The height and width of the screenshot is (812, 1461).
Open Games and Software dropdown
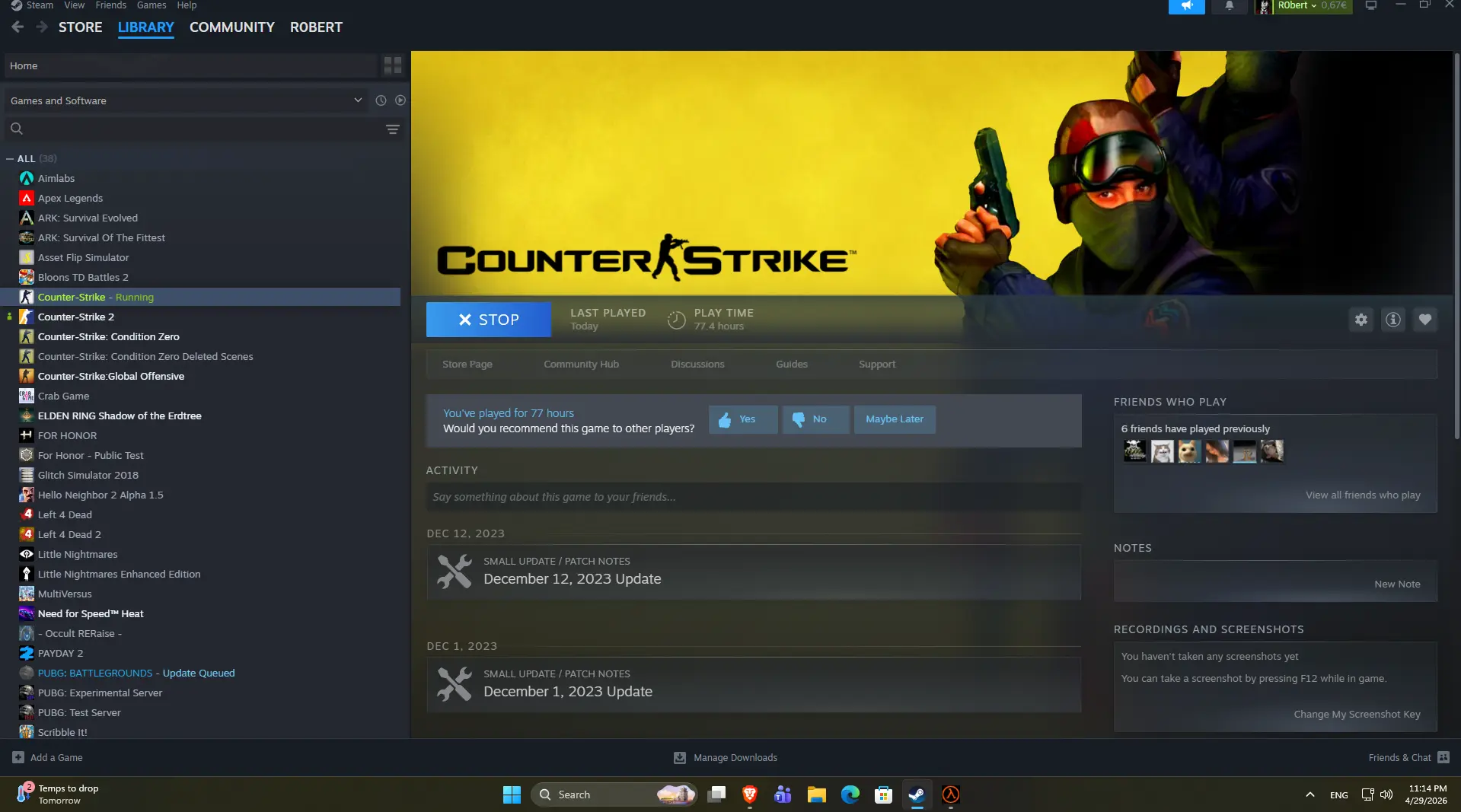click(187, 100)
